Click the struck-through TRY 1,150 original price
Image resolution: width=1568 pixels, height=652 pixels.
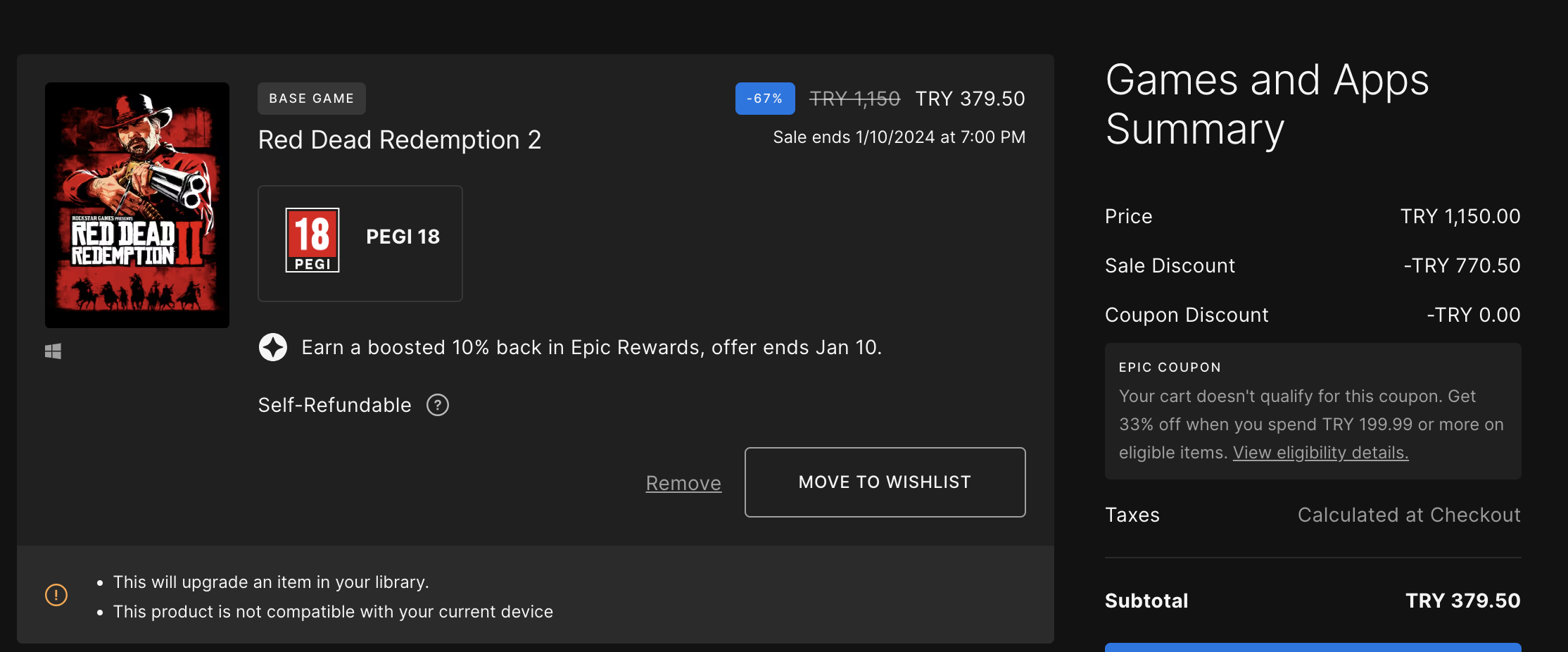(x=854, y=99)
